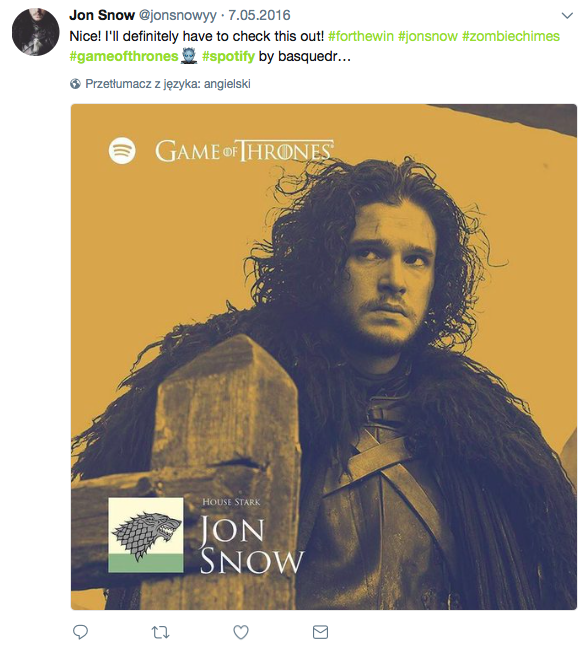Click the reply speech bubble icon
Screen dimensions: 580x648
click(x=80, y=632)
